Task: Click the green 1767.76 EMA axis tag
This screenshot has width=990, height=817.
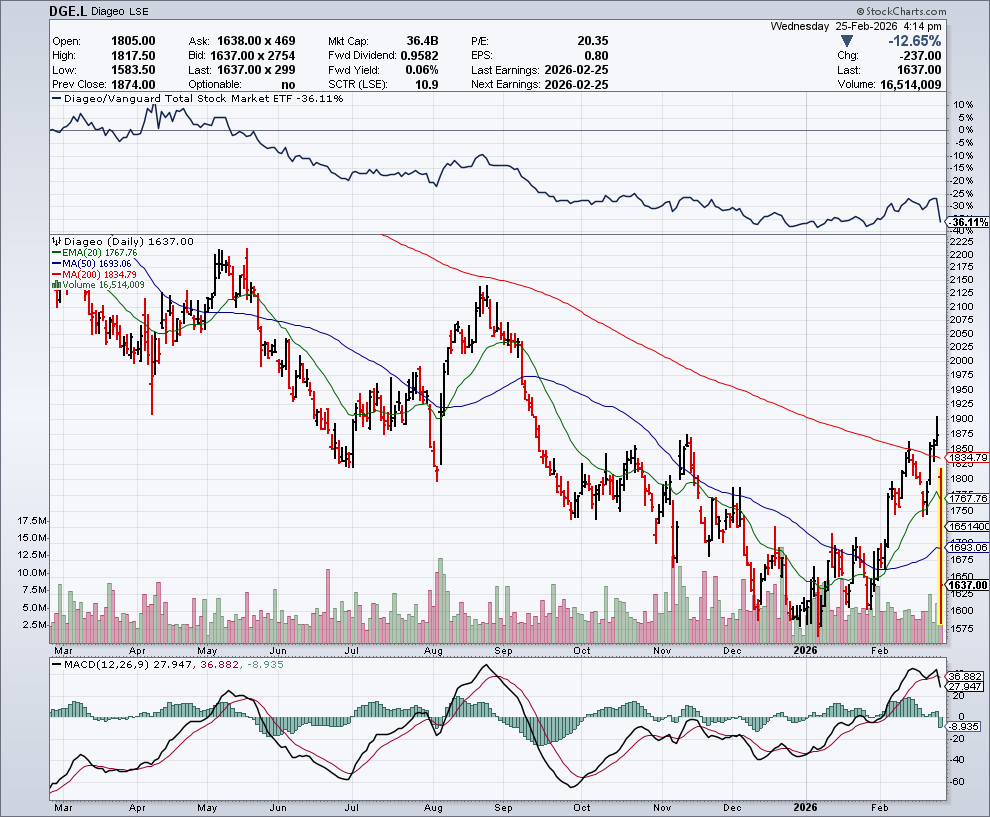Action: coord(966,497)
